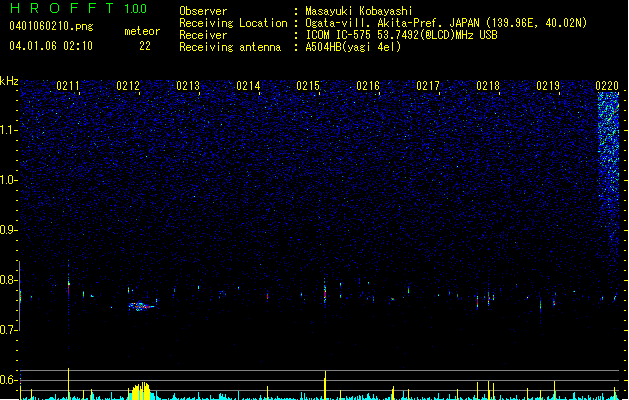Click the HROFFT 1.0.0 title text

pos(79,8)
